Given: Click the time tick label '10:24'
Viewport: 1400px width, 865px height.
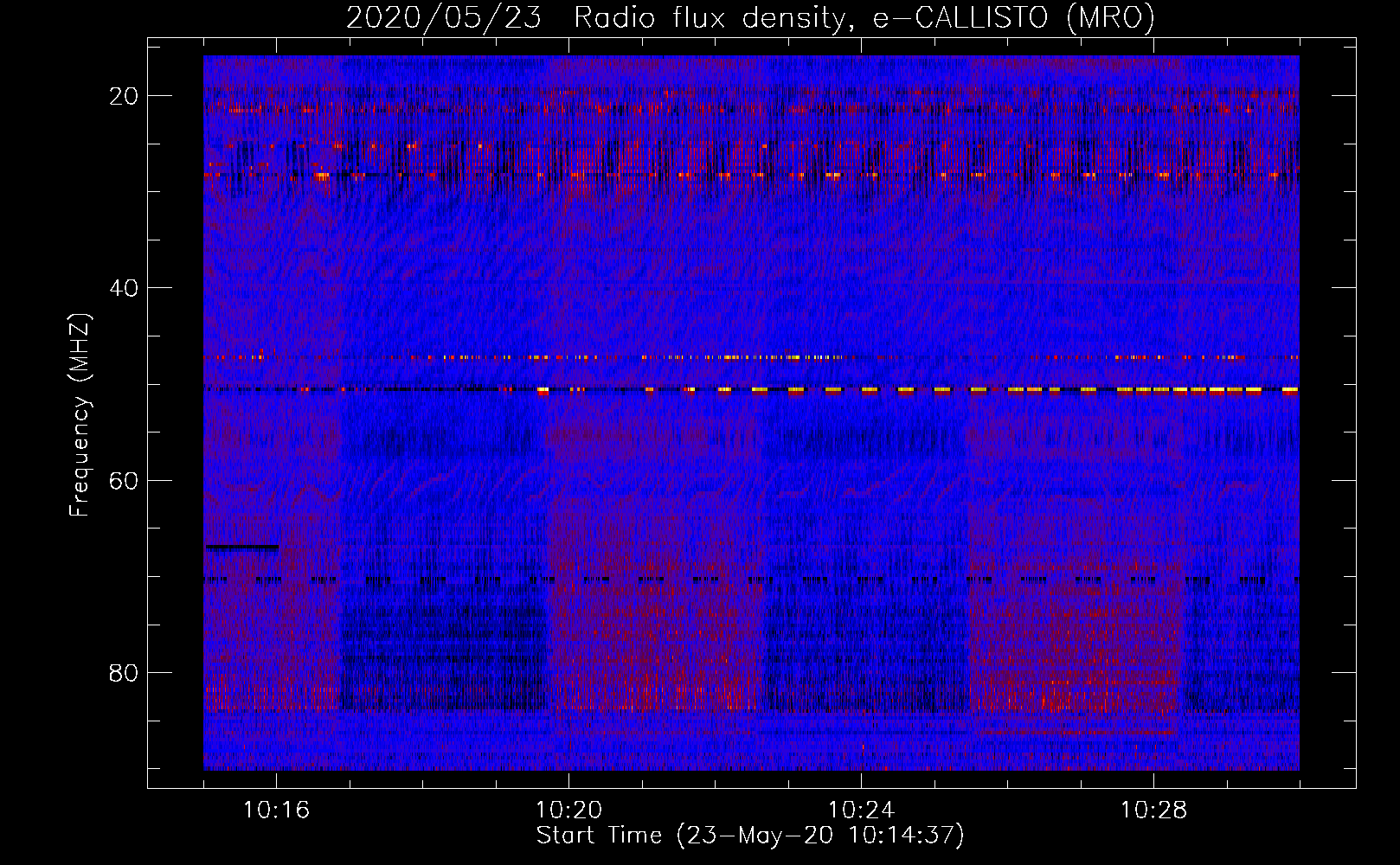Looking at the screenshot, I should (861, 811).
